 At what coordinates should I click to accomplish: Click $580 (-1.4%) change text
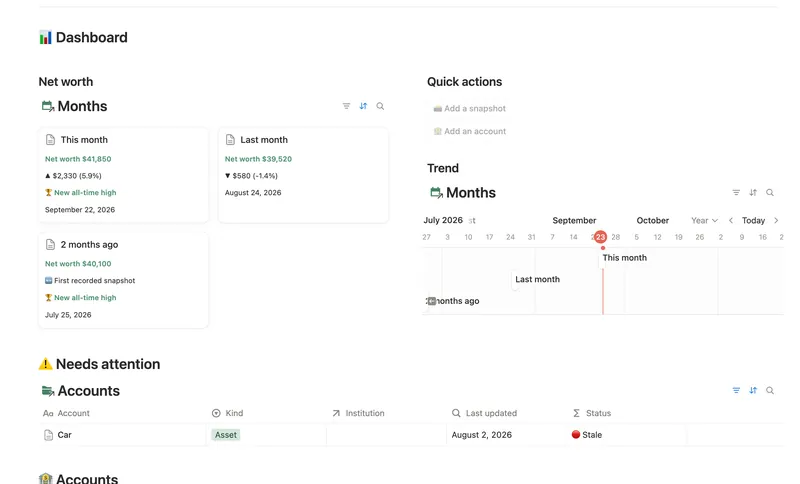pos(251,175)
